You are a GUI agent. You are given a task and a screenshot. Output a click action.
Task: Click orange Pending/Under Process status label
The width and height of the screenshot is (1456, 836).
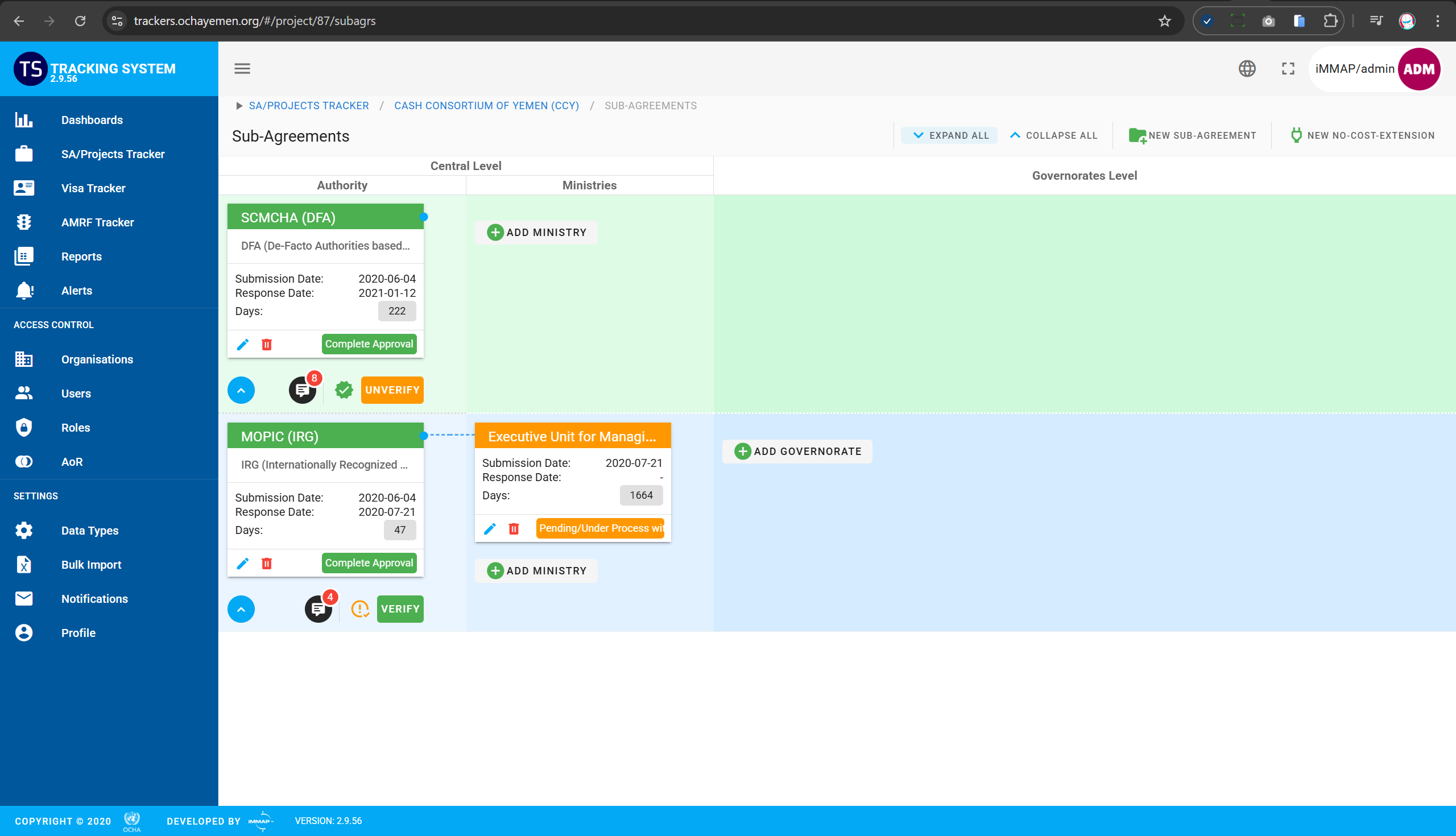[x=600, y=528]
